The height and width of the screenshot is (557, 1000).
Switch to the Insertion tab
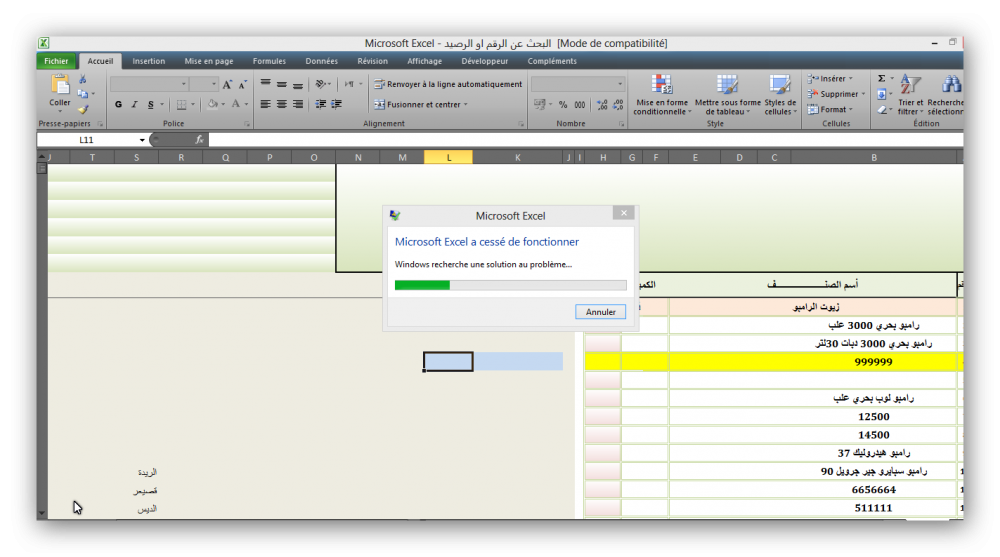149,61
